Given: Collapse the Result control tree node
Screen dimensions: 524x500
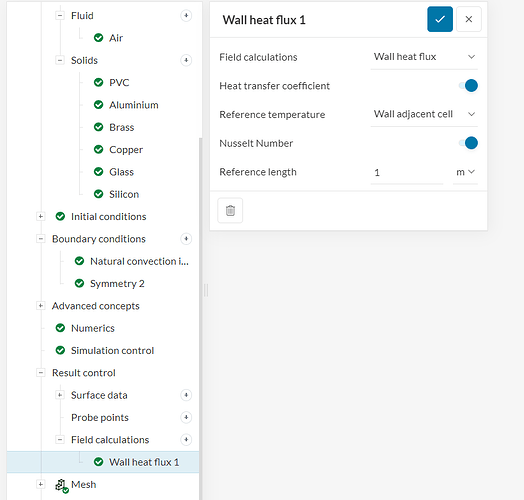Looking at the screenshot, I should coord(40,373).
